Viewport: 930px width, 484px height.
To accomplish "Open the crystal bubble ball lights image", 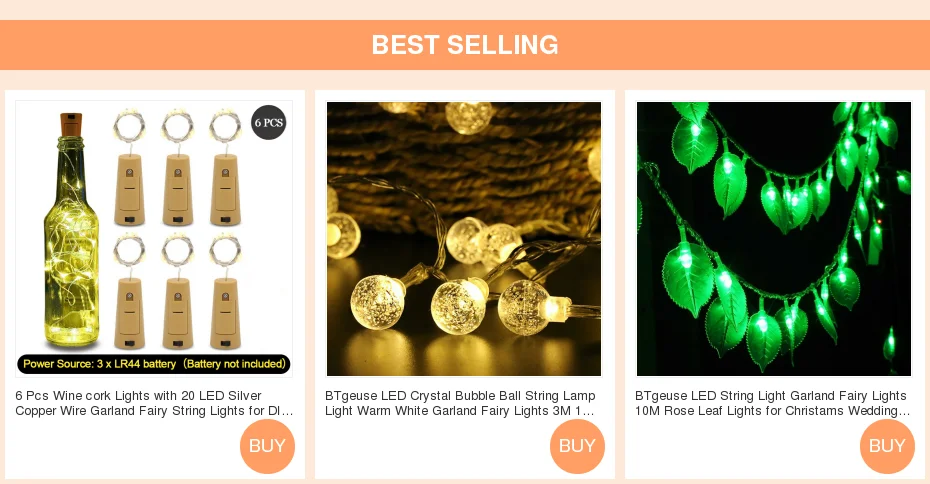I will 464,238.
